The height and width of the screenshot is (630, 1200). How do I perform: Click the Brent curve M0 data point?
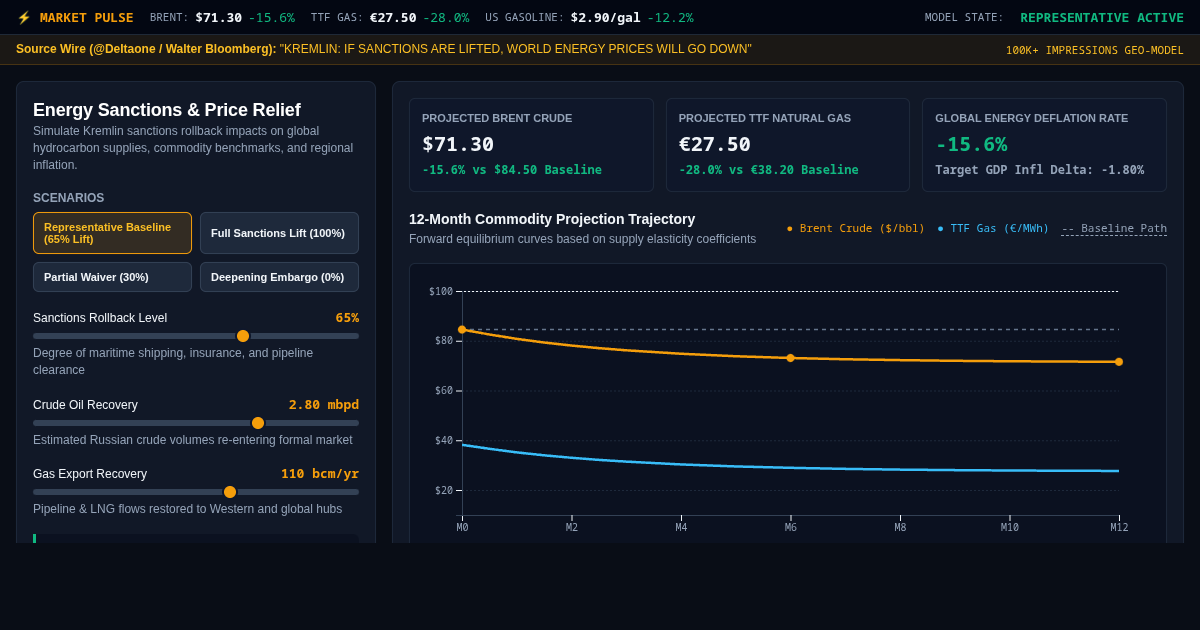(x=462, y=329)
